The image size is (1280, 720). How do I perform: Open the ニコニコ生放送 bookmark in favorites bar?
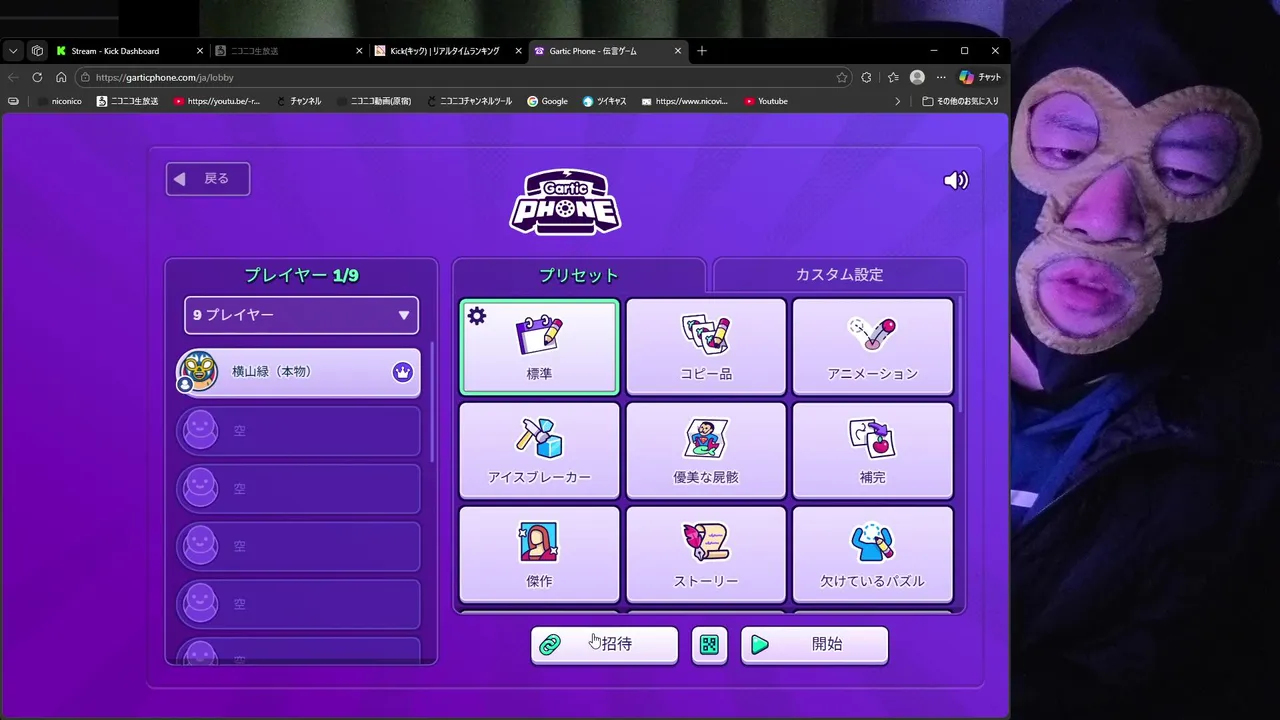coord(127,101)
